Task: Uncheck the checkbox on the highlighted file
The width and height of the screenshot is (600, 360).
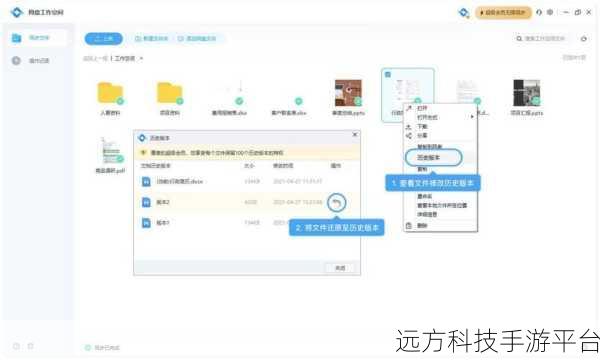Action: click(x=388, y=74)
